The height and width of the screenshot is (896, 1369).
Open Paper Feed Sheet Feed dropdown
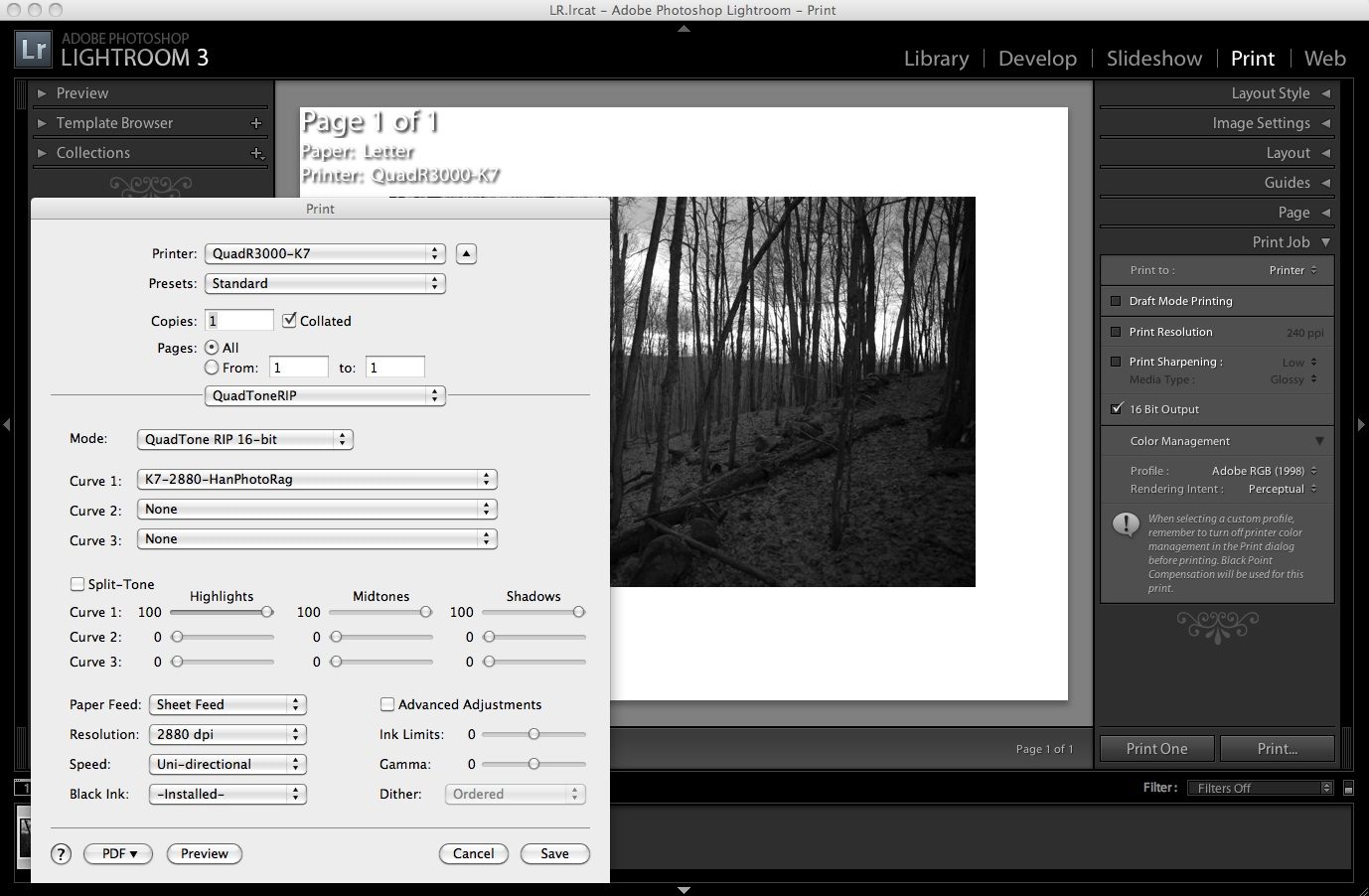[x=228, y=704]
